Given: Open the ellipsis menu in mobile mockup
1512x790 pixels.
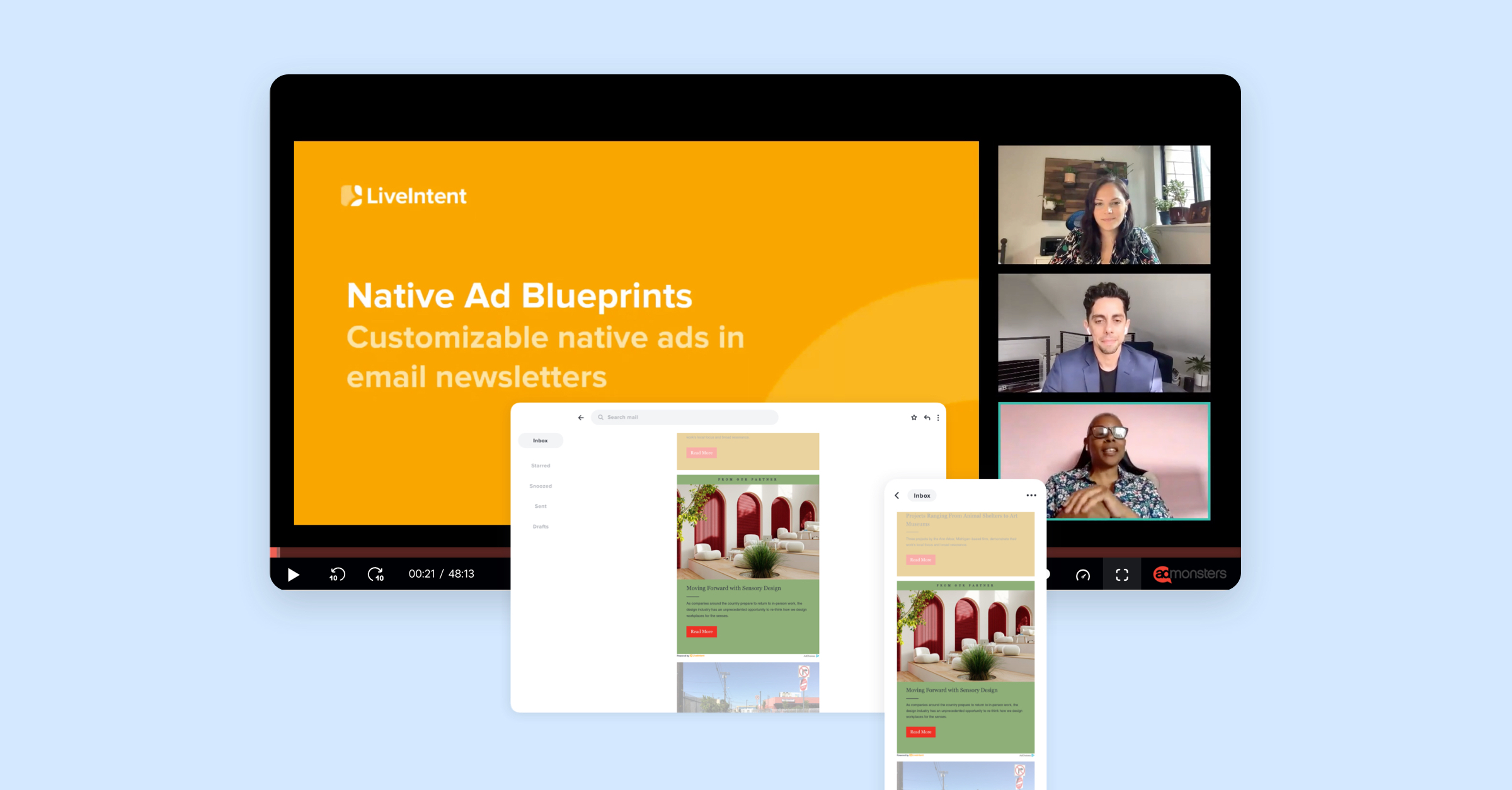Looking at the screenshot, I should coord(1031,495).
